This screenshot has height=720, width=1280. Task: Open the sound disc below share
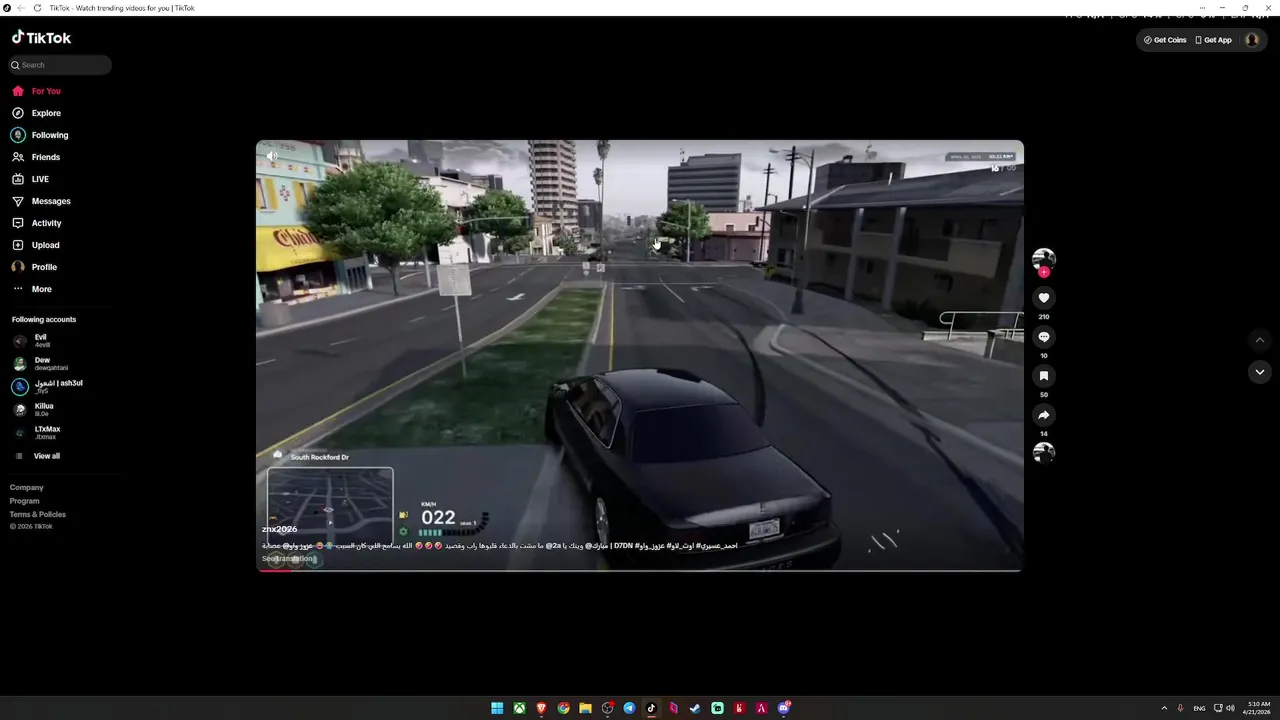click(x=1044, y=452)
